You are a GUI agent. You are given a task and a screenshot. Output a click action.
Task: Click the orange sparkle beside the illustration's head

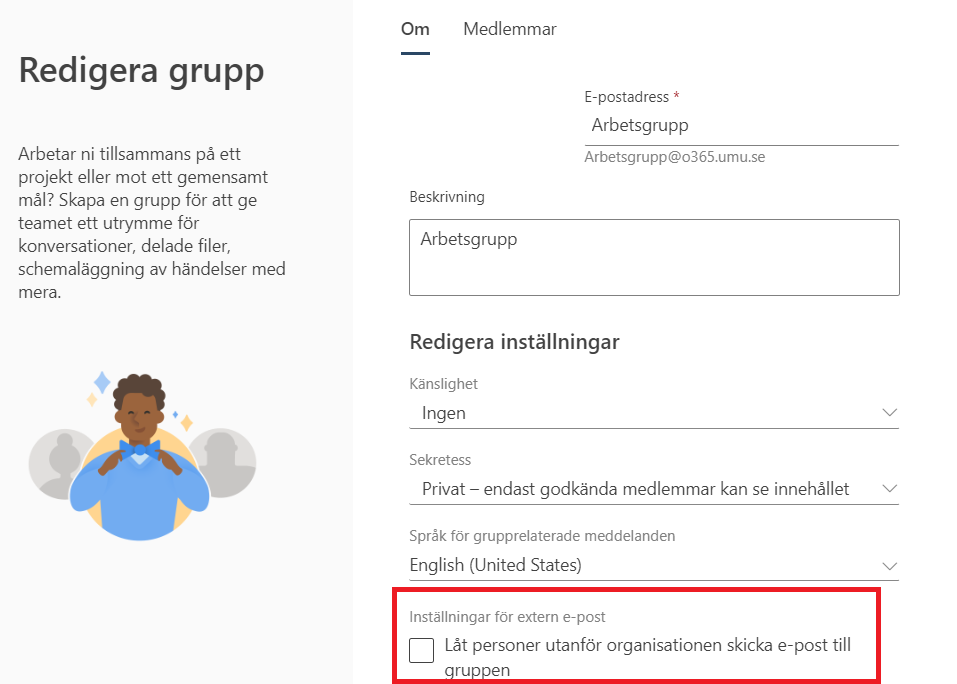tap(187, 422)
